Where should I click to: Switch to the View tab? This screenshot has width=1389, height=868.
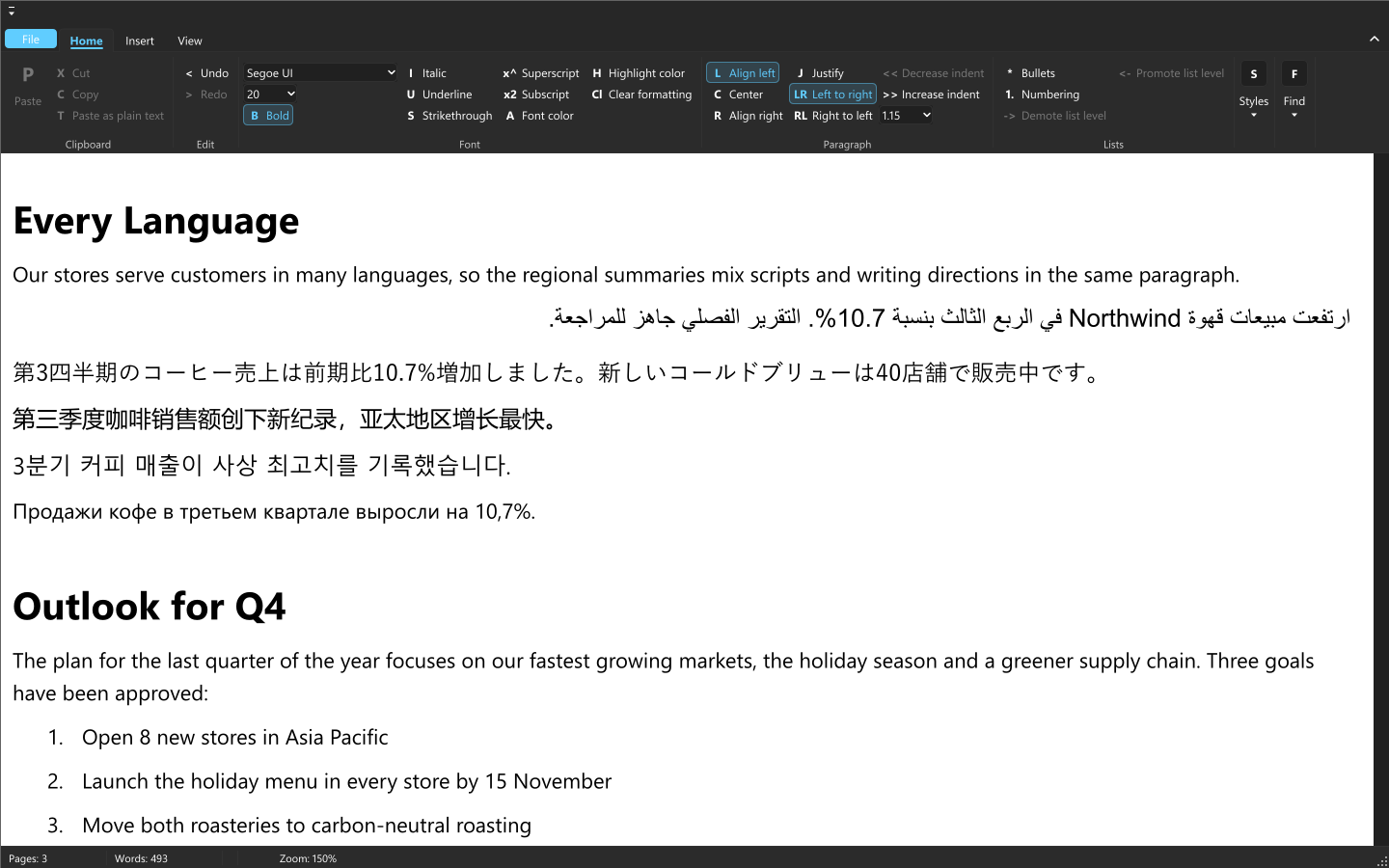pos(190,41)
